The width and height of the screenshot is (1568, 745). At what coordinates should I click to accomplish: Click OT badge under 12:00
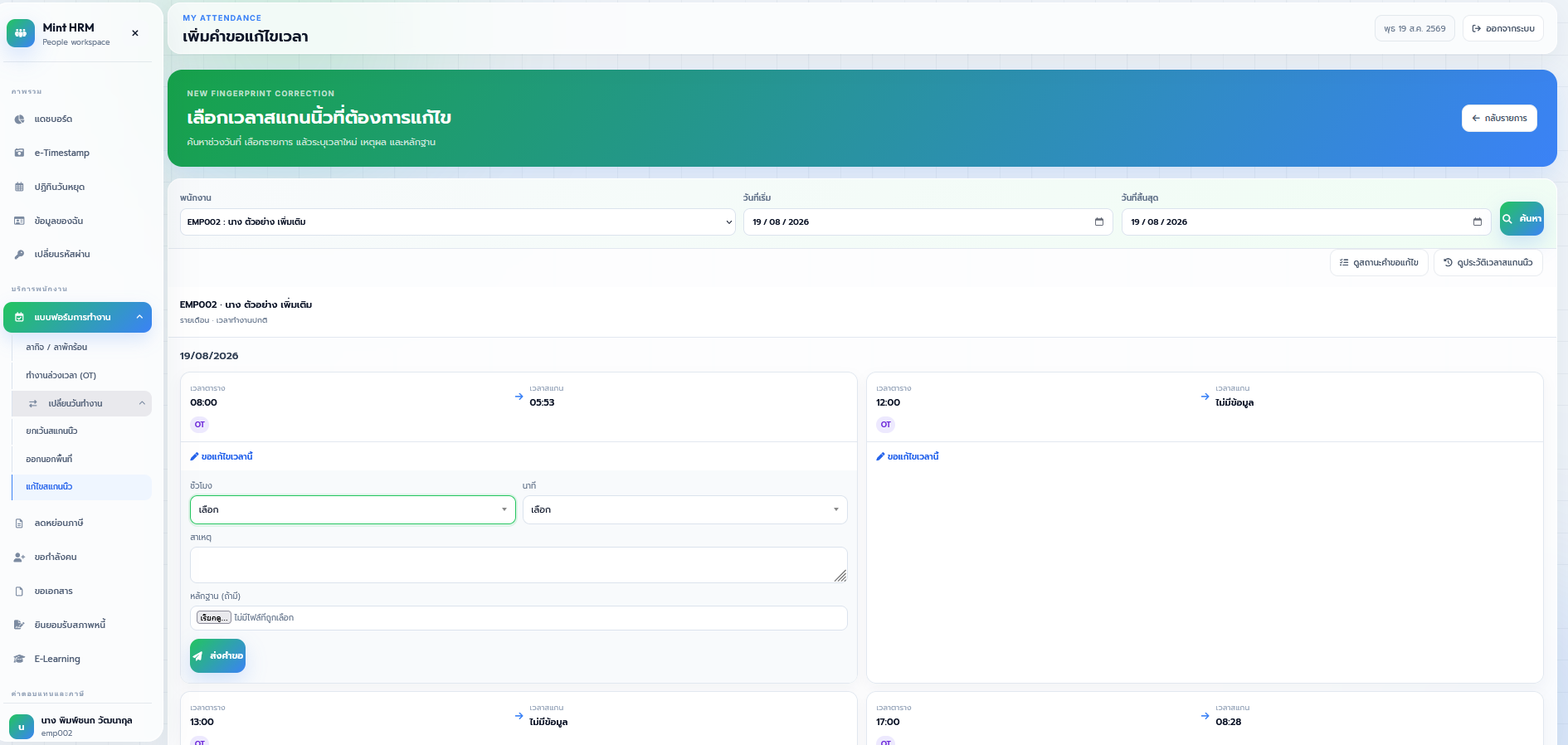pyautogui.click(x=886, y=424)
